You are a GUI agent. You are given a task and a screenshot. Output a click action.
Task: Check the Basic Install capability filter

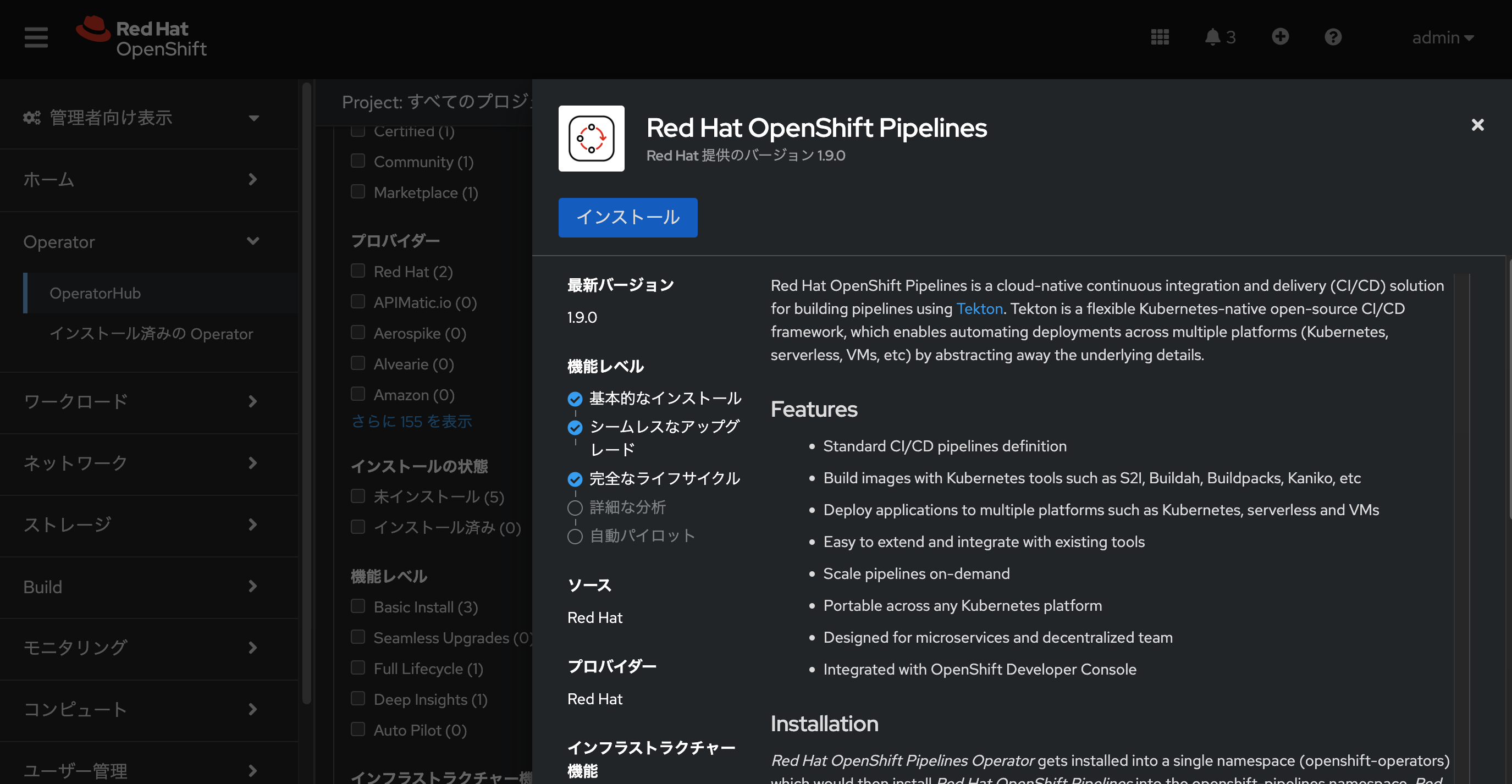[x=357, y=606]
